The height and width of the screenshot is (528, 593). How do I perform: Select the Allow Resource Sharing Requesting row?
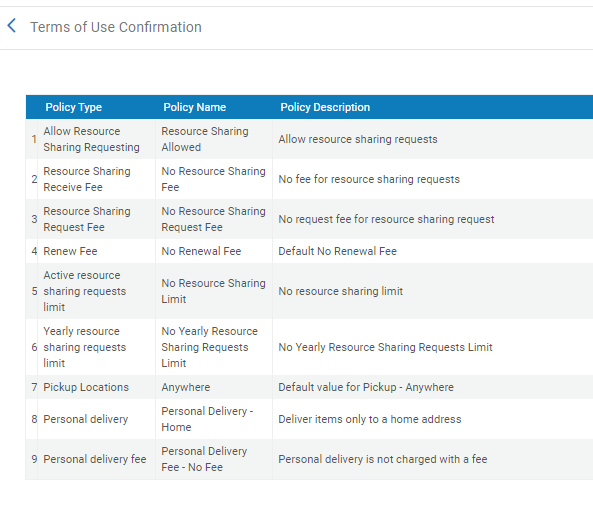[309, 139]
